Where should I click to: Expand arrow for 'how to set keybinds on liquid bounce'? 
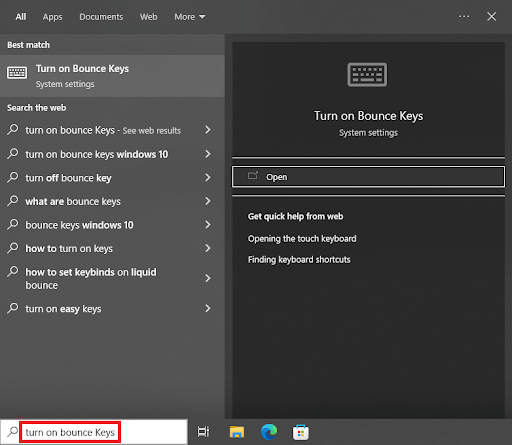(208, 278)
